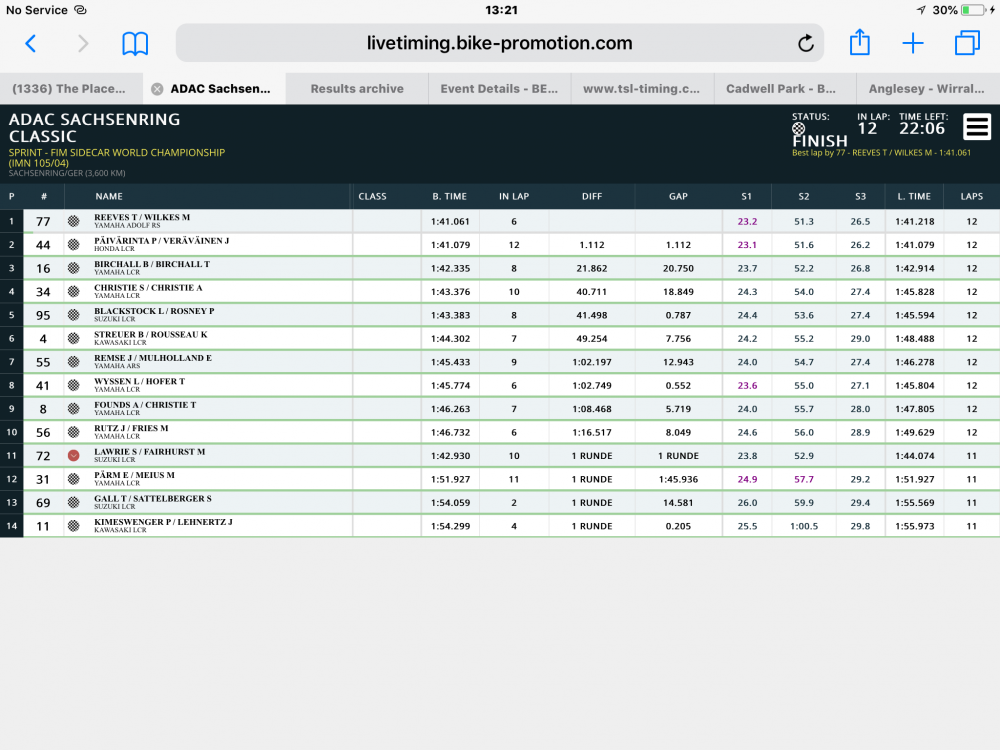The image size is (1000, 750).
Task: Click the ADAC SACHSENRING CLASSIC title
Action: [x=94, y=128]
